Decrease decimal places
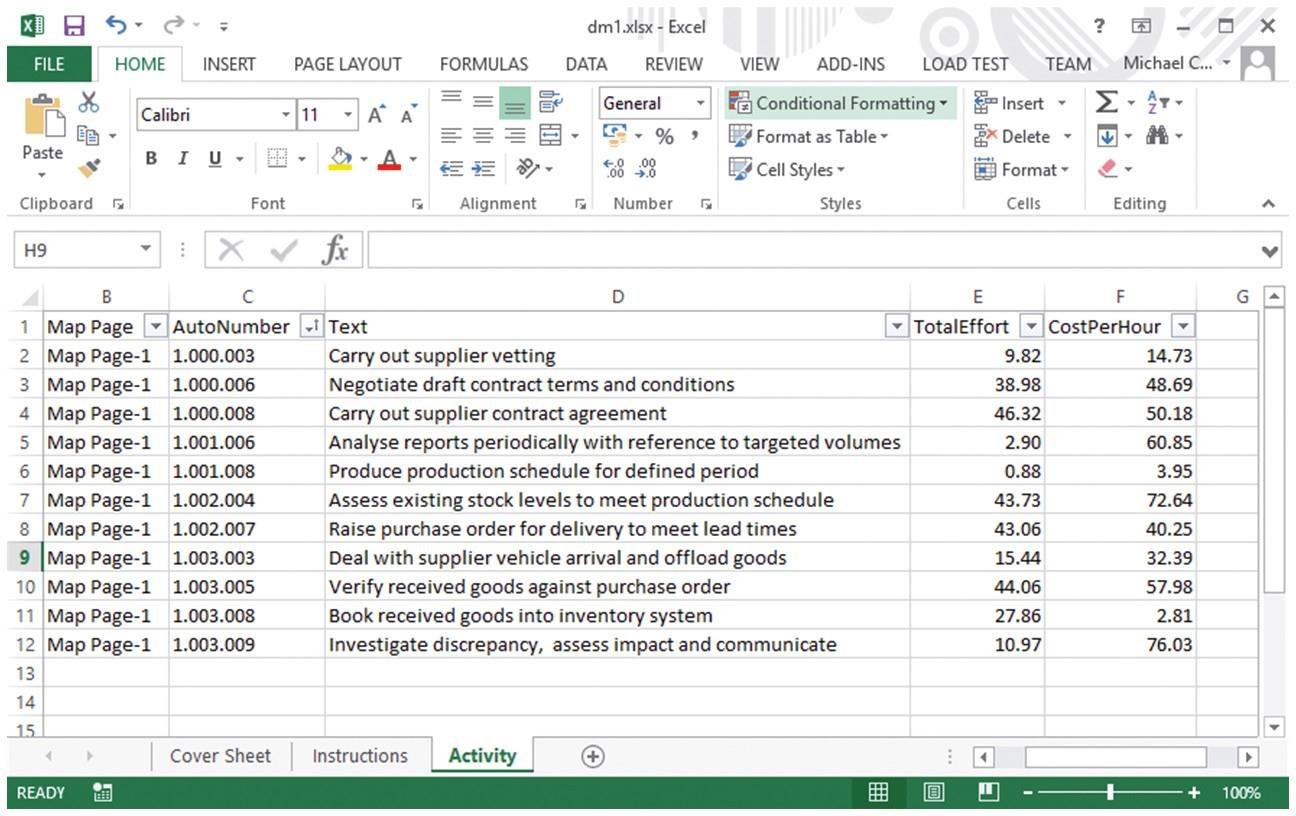Screen dimensions: 1296x816 (x=646, y=169)
